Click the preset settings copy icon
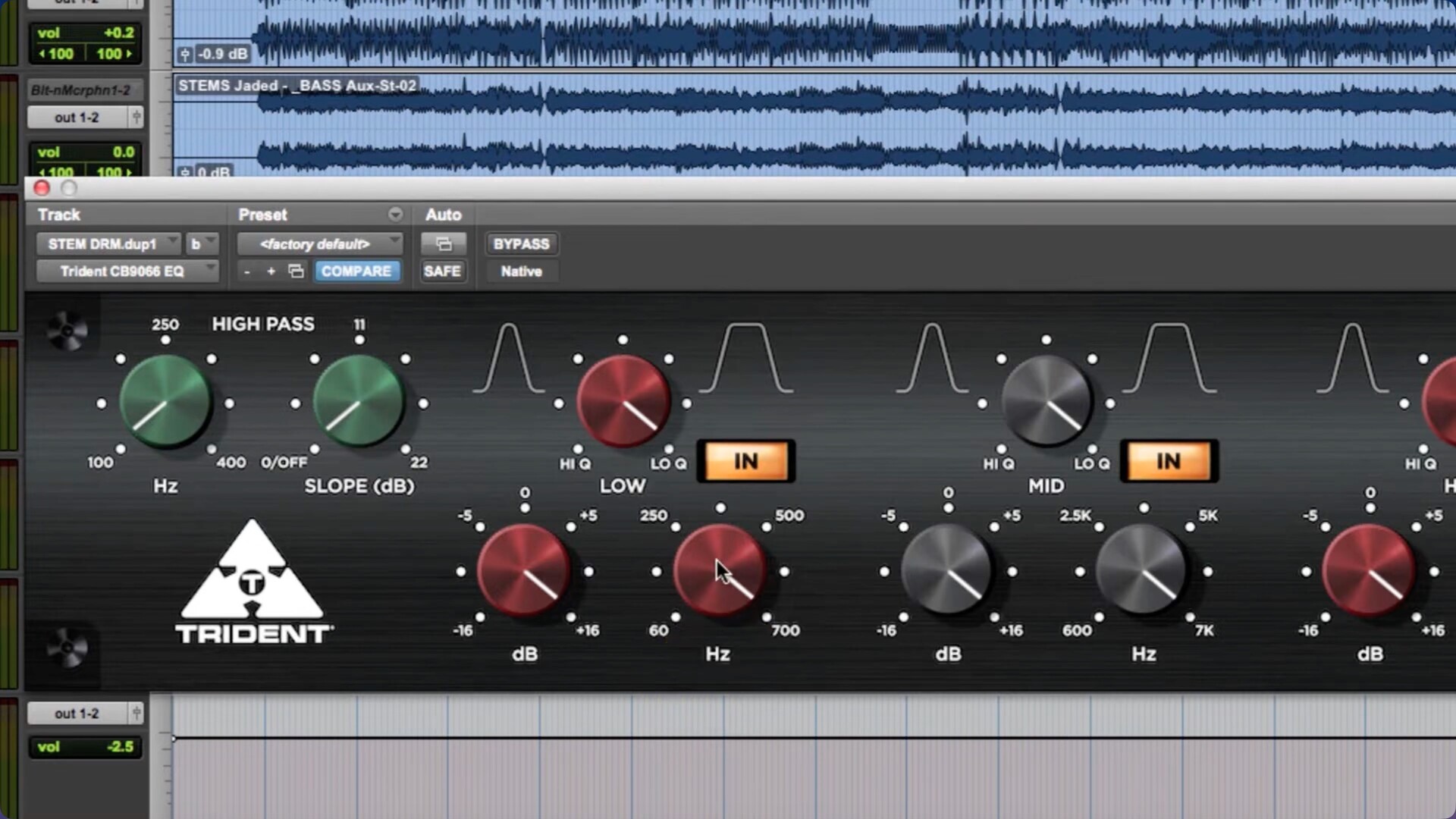This screenshot has width=1456, height=819. click(297, 271)
